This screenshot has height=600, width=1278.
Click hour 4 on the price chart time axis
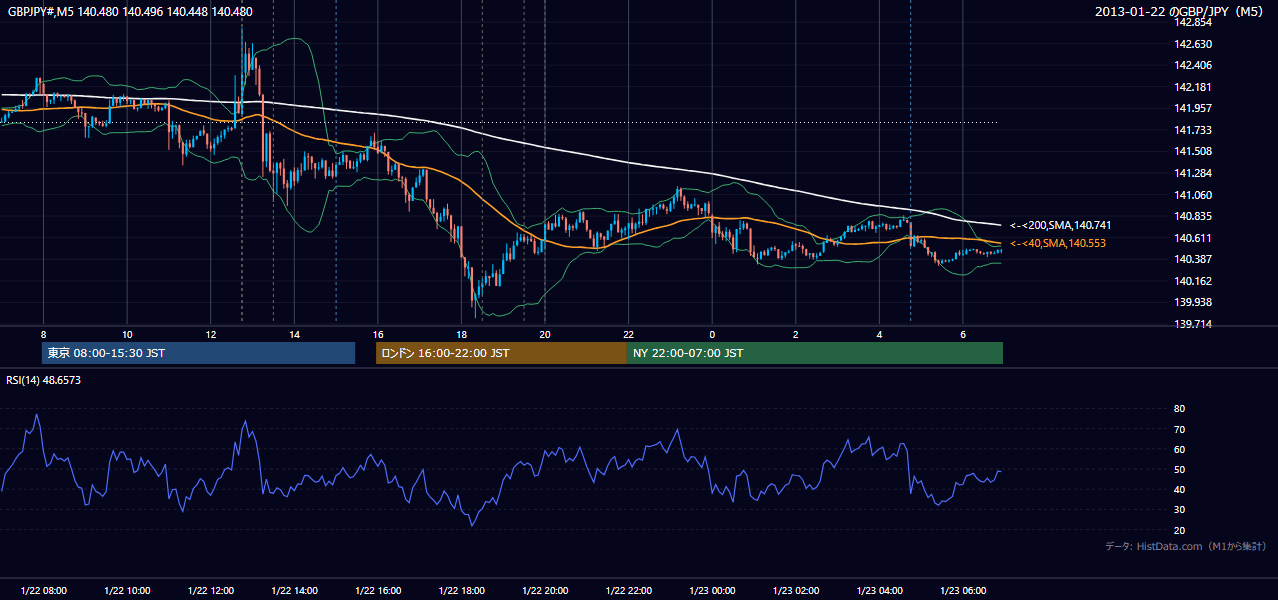[x=880, y=334]
